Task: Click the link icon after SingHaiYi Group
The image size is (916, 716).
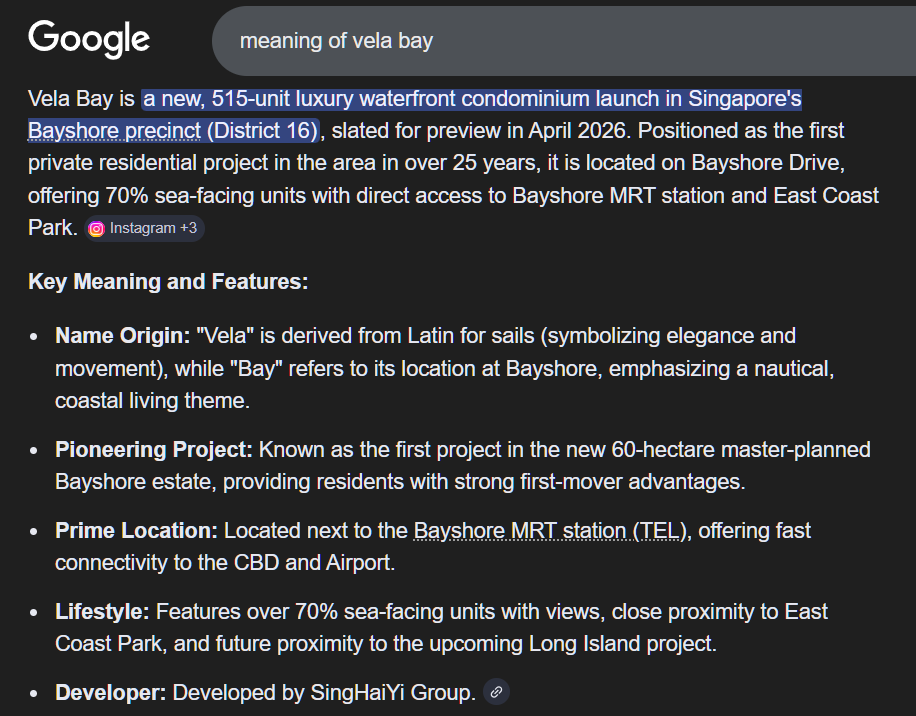Action: click(496, 692)
